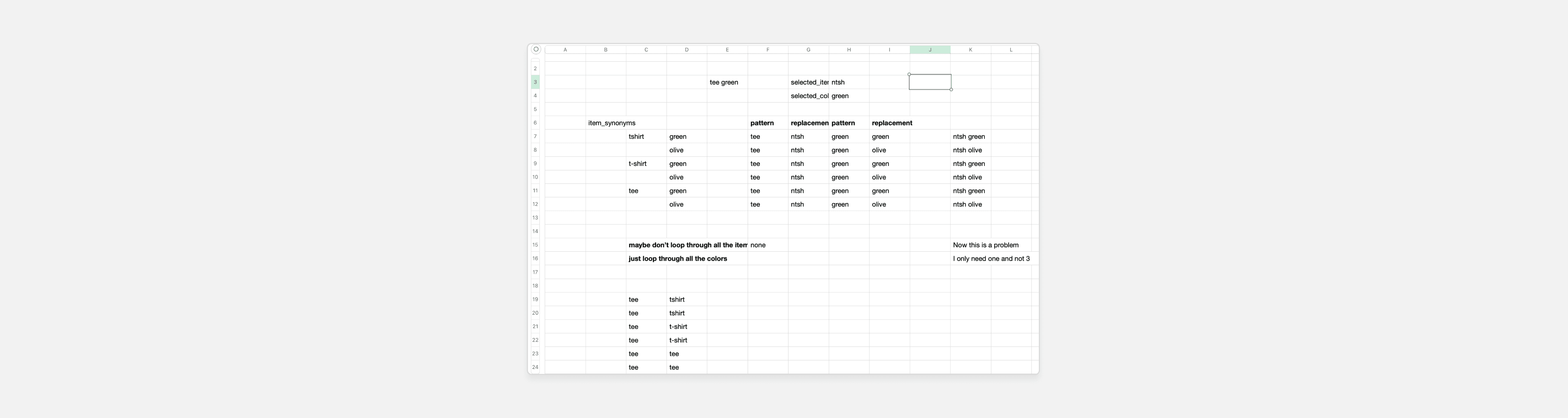Image resolution: width=1568 pixels, height=418 pixels.
Task: Click 'green' in column H row 12
Action: pos(849,205)
